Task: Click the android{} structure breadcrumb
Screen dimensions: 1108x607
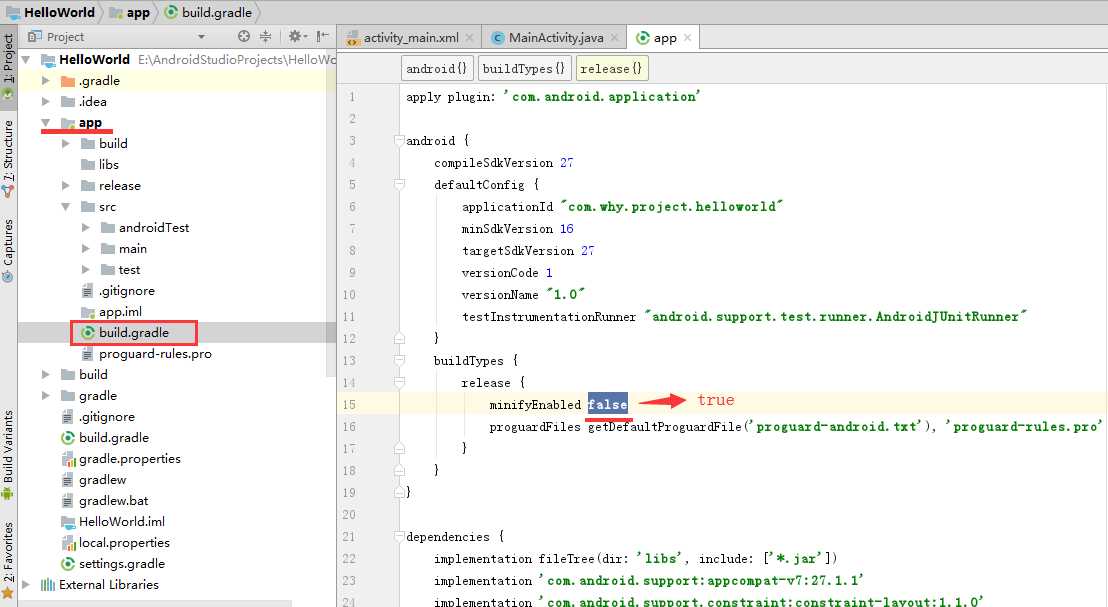Action: pyautogui.click(x=436, y=69)
